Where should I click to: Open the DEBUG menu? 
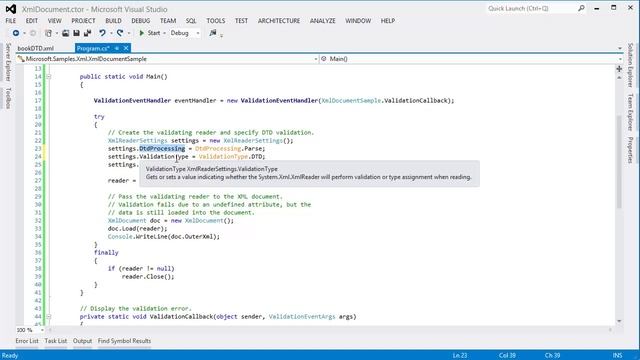140,21
